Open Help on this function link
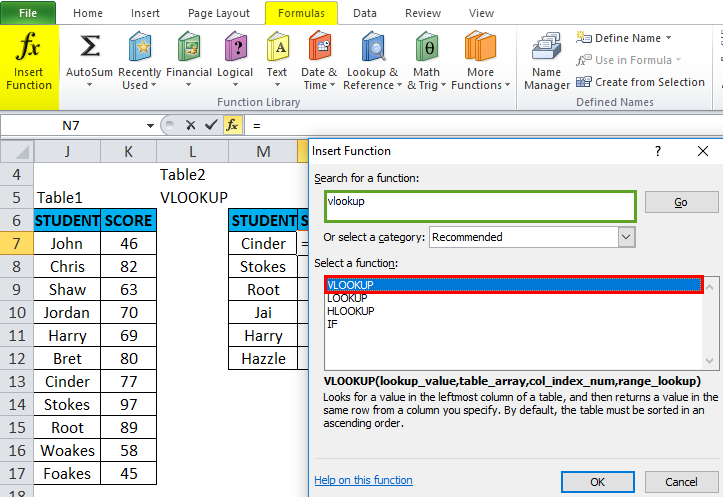Image resolution: width=723 pixels, height=497 pixels. (x=363, y=480)
